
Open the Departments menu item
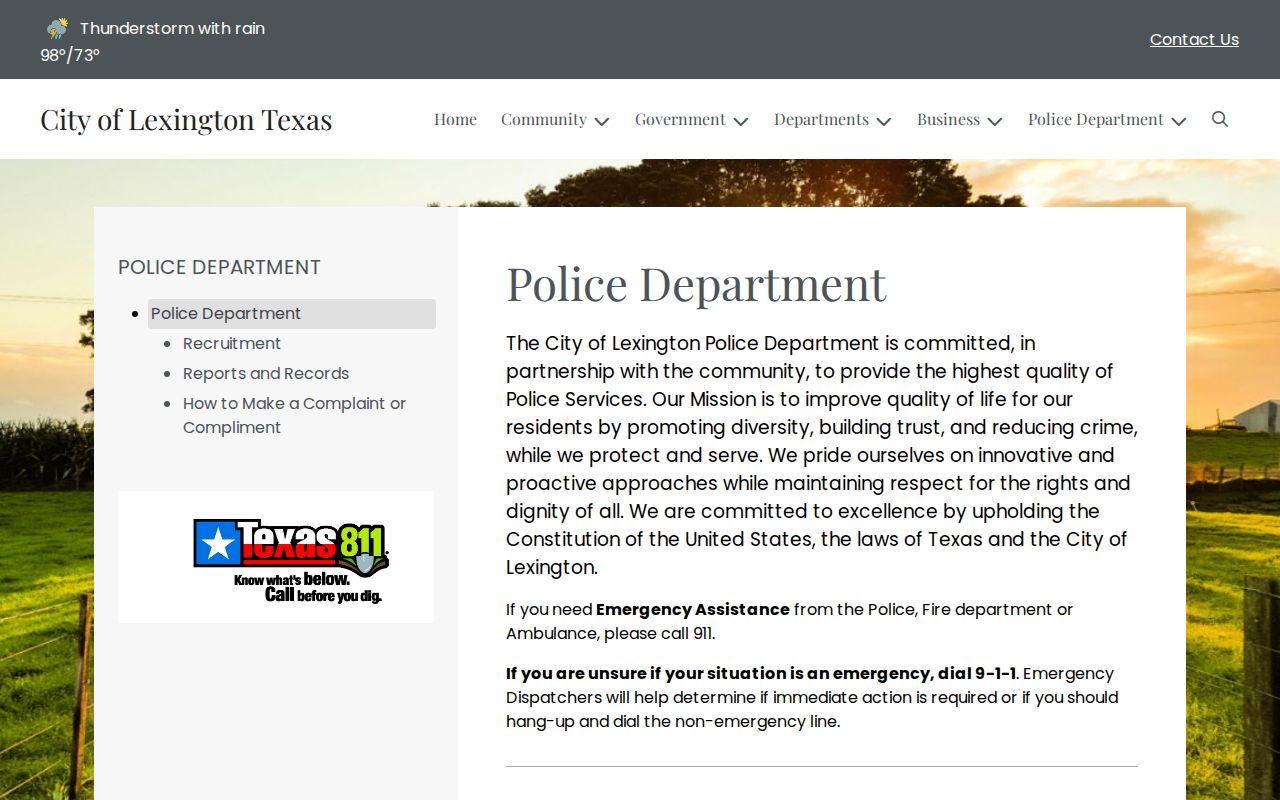coord(821,119)
